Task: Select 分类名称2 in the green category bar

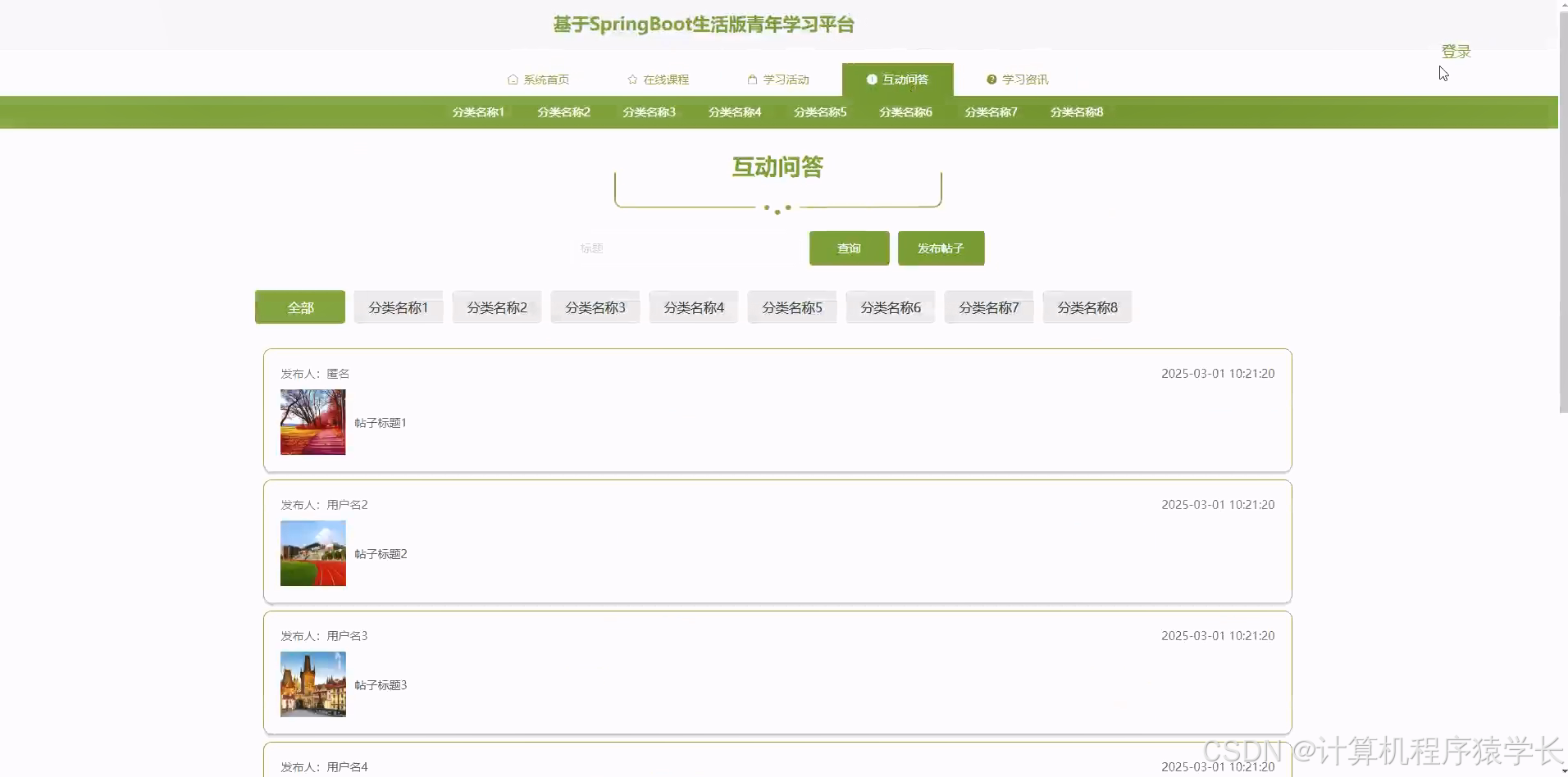Action: pos(563,112)
